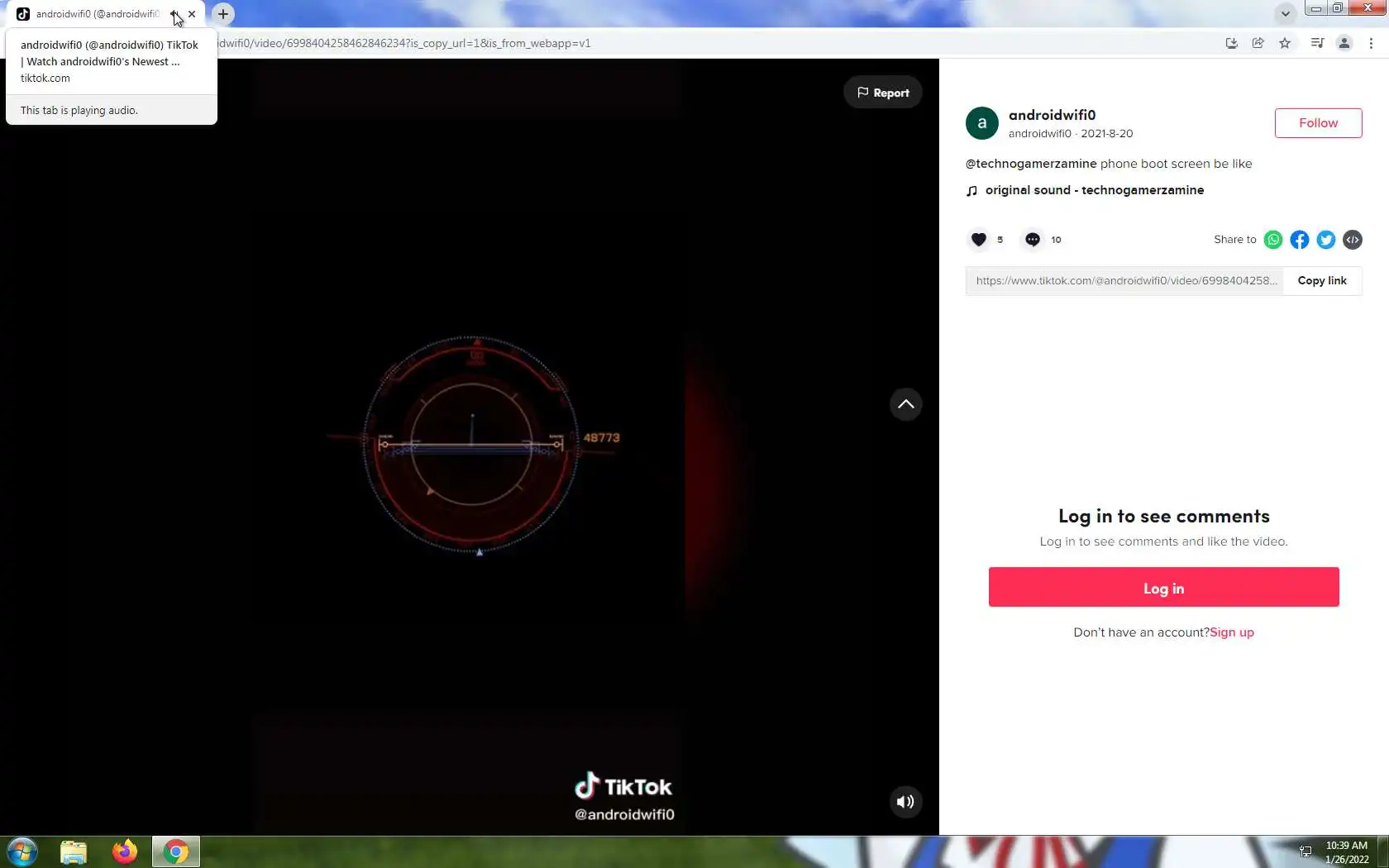The height and width of the screenshot is (868, 1389).
Task: Open Chrome profile icon
Action: click(x=1344, y=43)
